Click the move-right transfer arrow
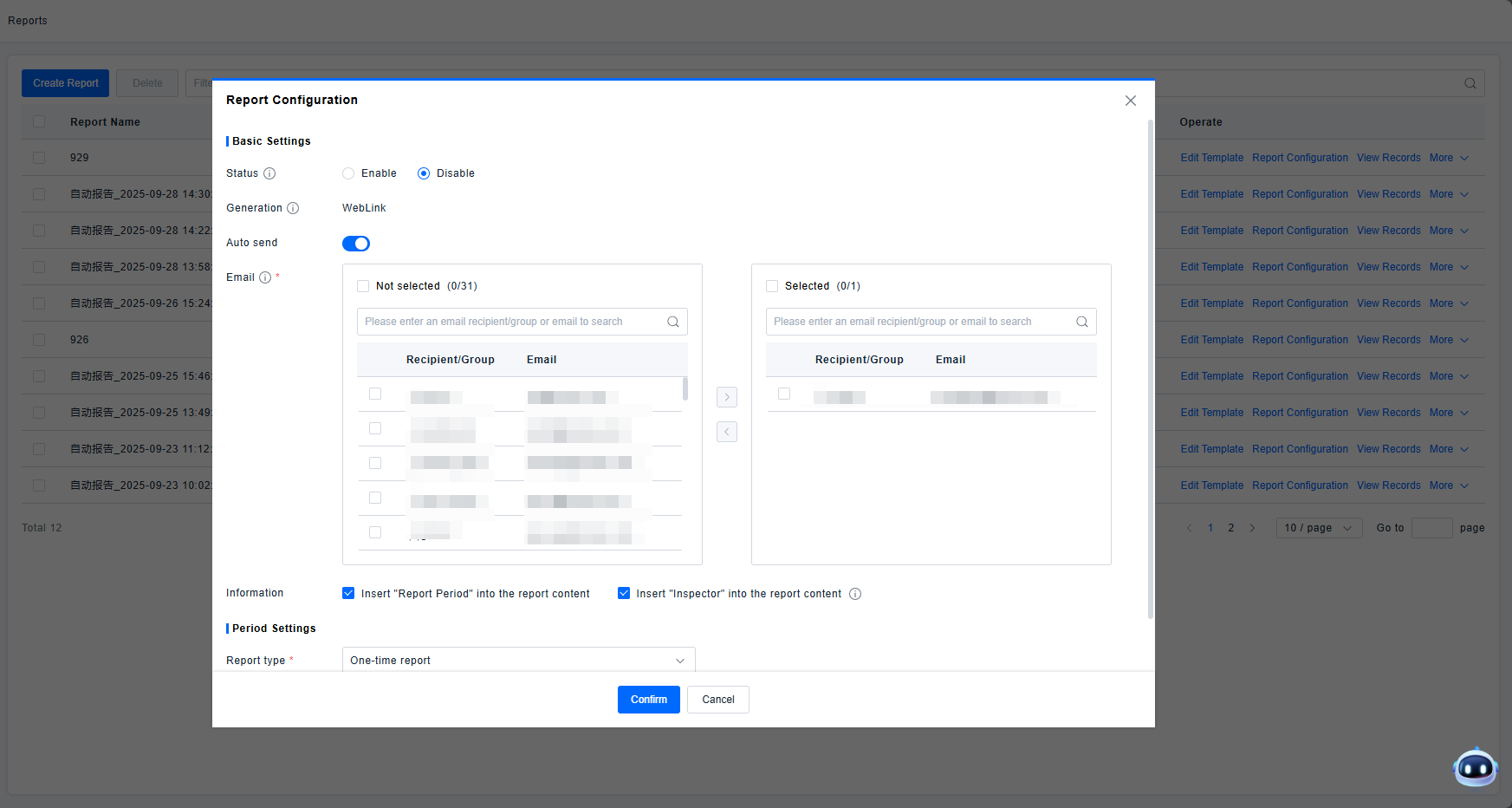This screenshot has width=1512, height=808. 727,397
